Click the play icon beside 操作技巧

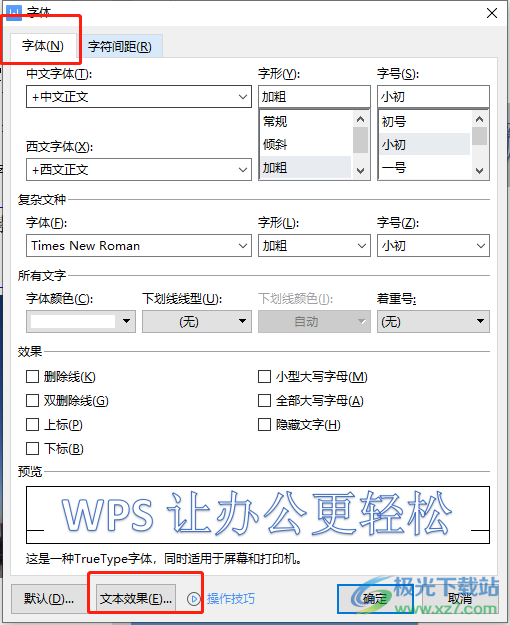click(194, 599)
